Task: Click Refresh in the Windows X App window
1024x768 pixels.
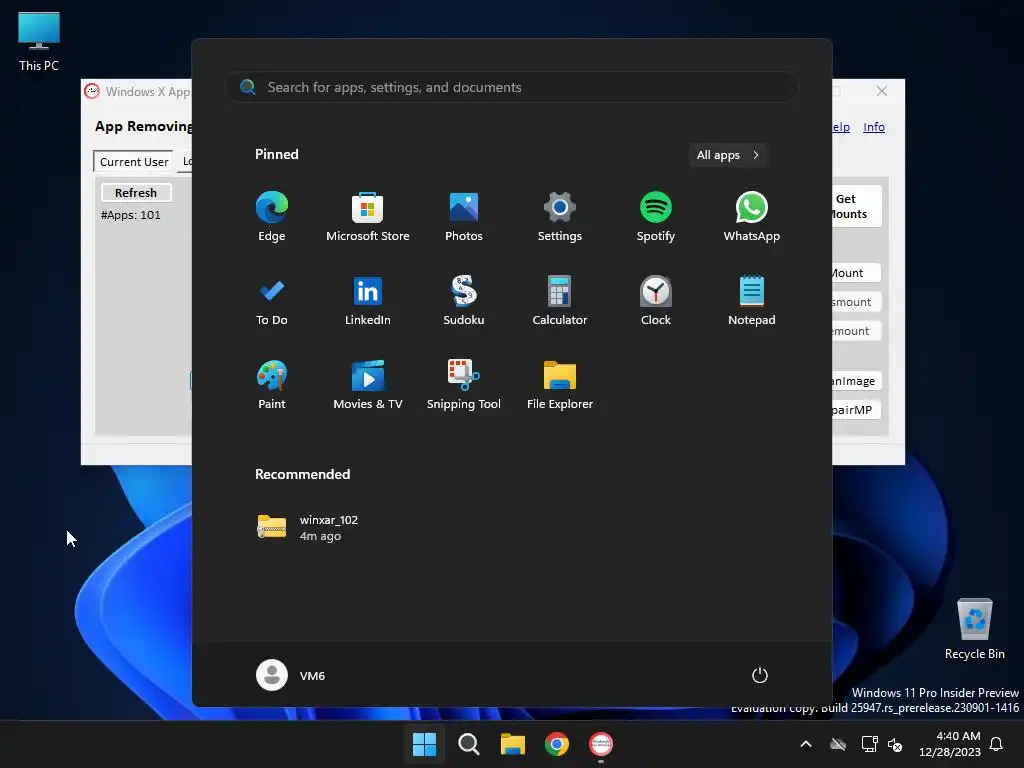Action: pos(136,193)
